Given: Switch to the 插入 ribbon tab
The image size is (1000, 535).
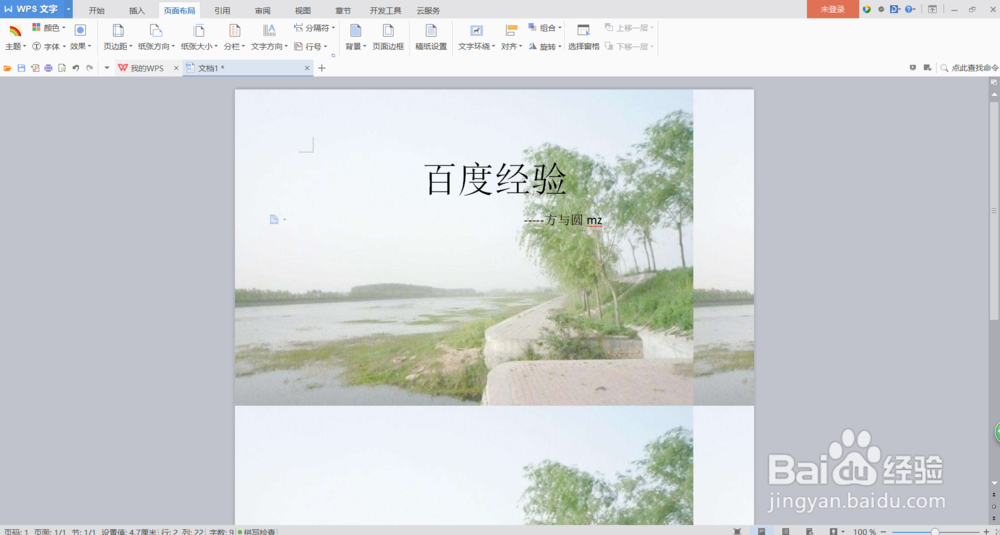Looking at the screenshot, I should [136, 10].
